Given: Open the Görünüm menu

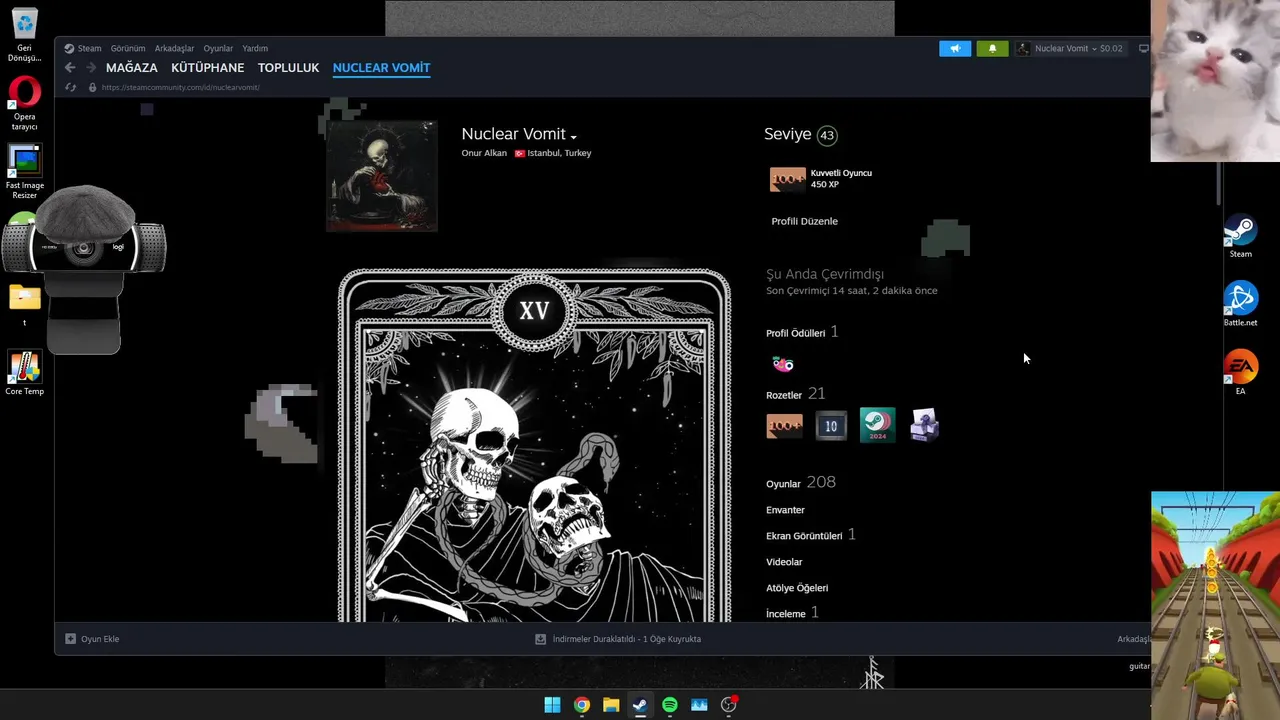Looking at the screenshot, I should (128, 48).
